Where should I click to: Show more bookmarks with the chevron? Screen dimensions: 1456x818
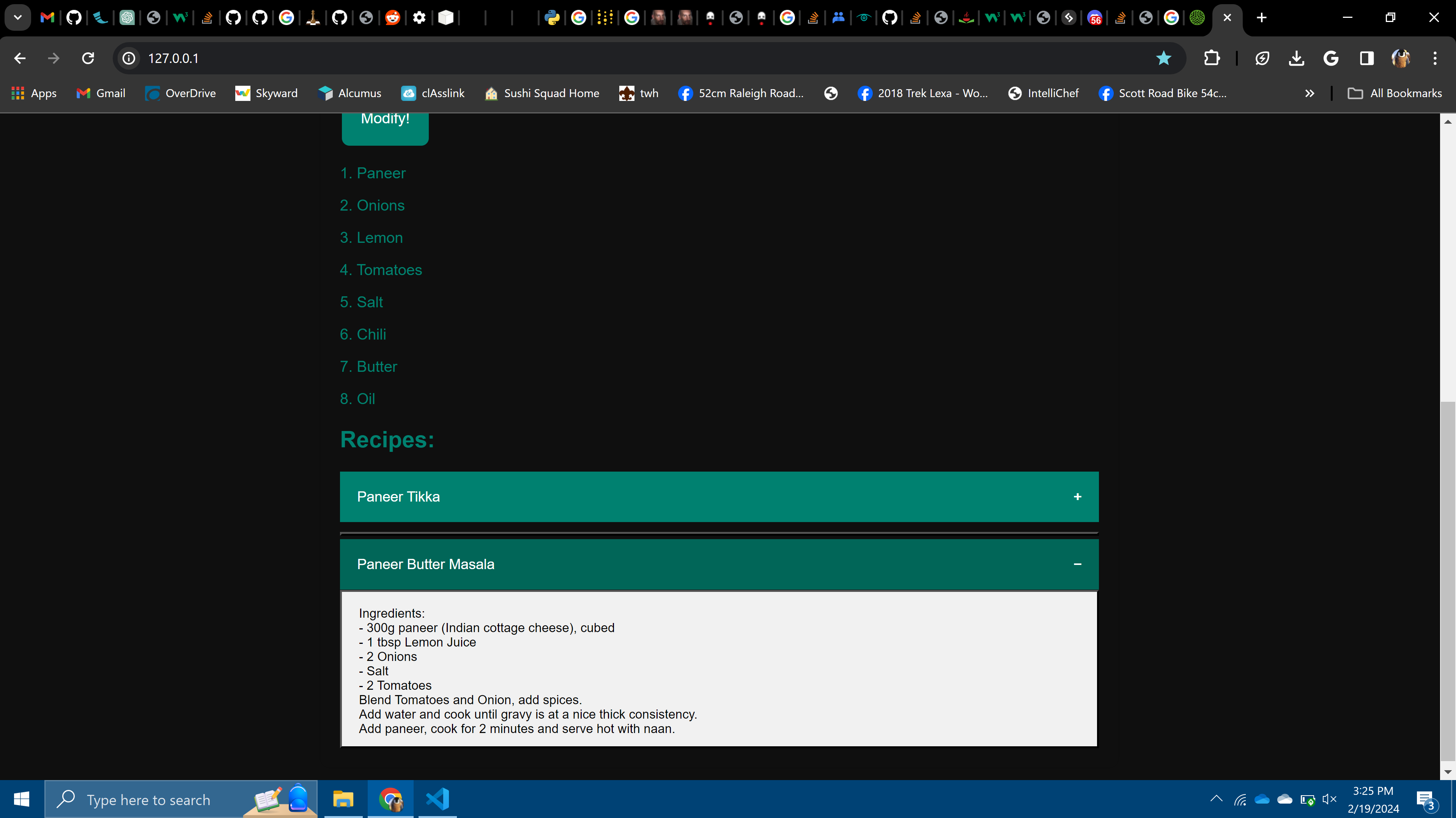[x=1309, y=93]
